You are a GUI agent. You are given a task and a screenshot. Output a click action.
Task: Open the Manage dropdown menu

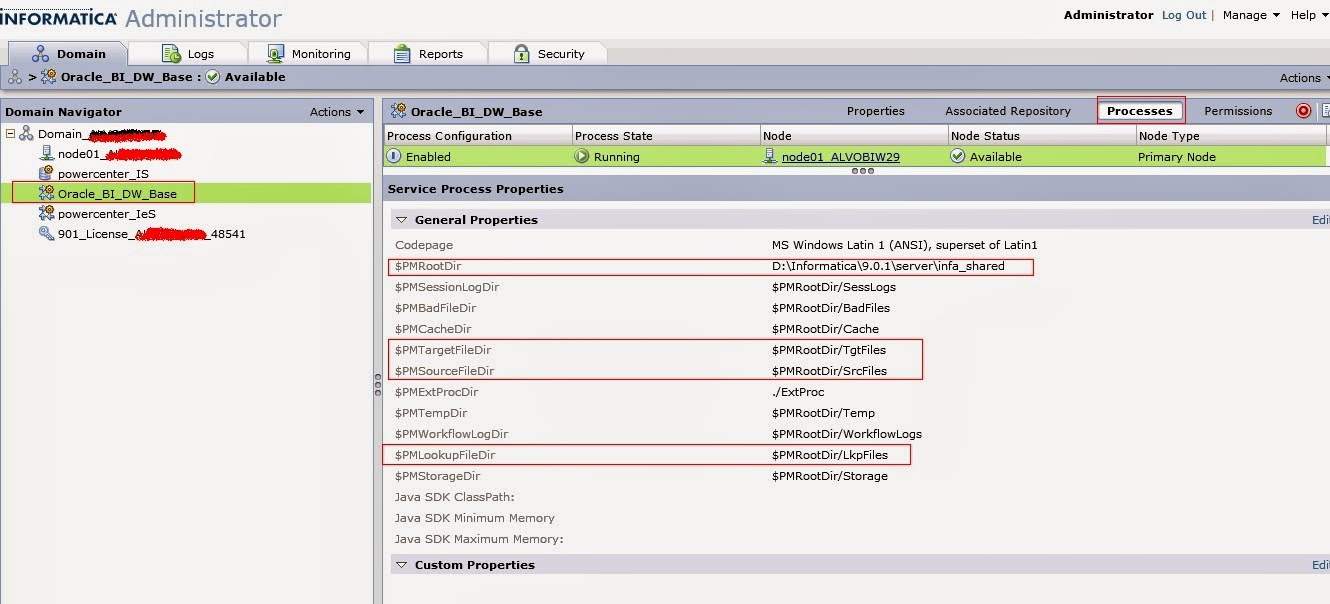(1251, 15)
